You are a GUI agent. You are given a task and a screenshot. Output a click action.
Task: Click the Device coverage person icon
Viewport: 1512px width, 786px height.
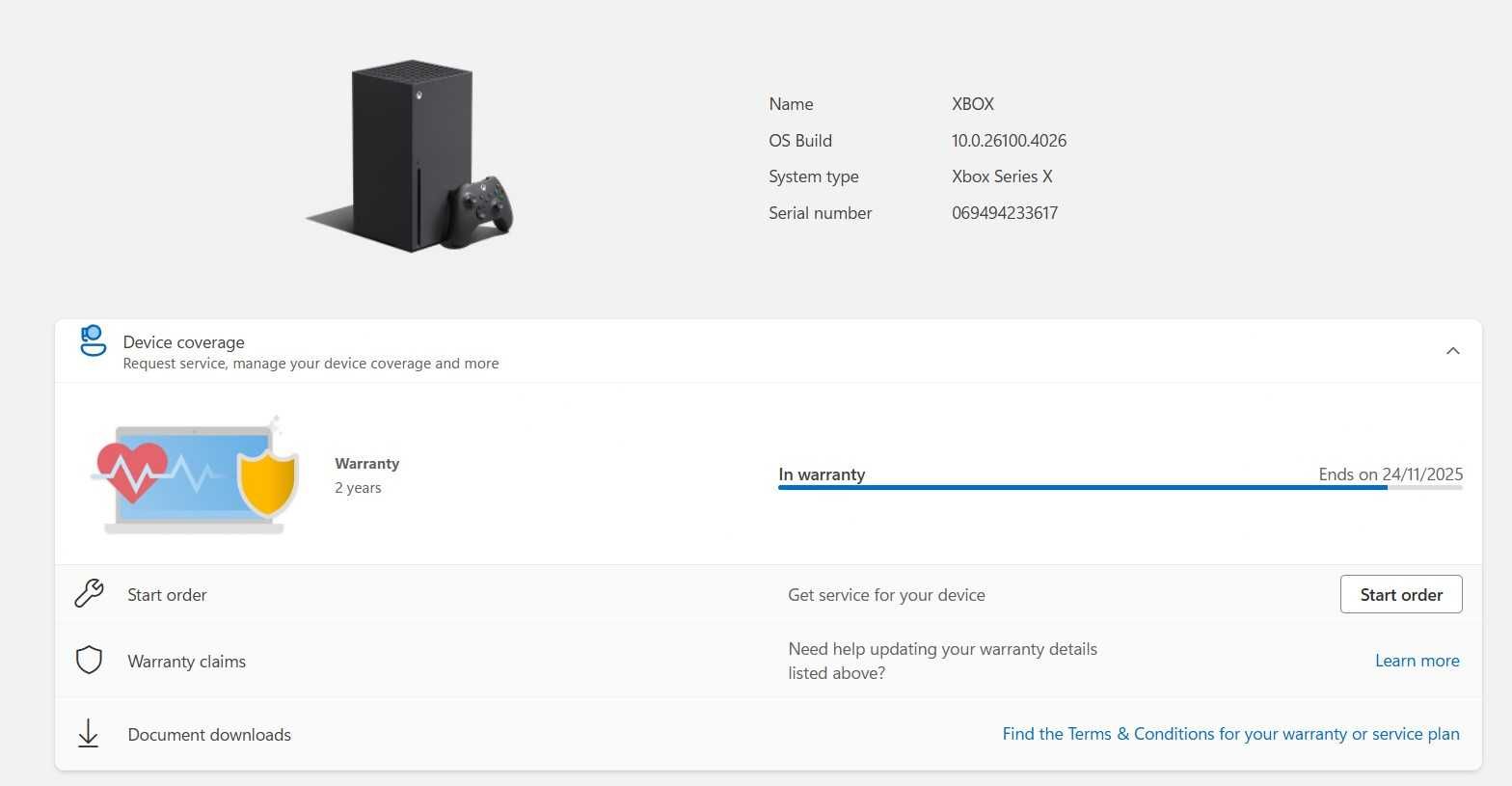[93, 340]
